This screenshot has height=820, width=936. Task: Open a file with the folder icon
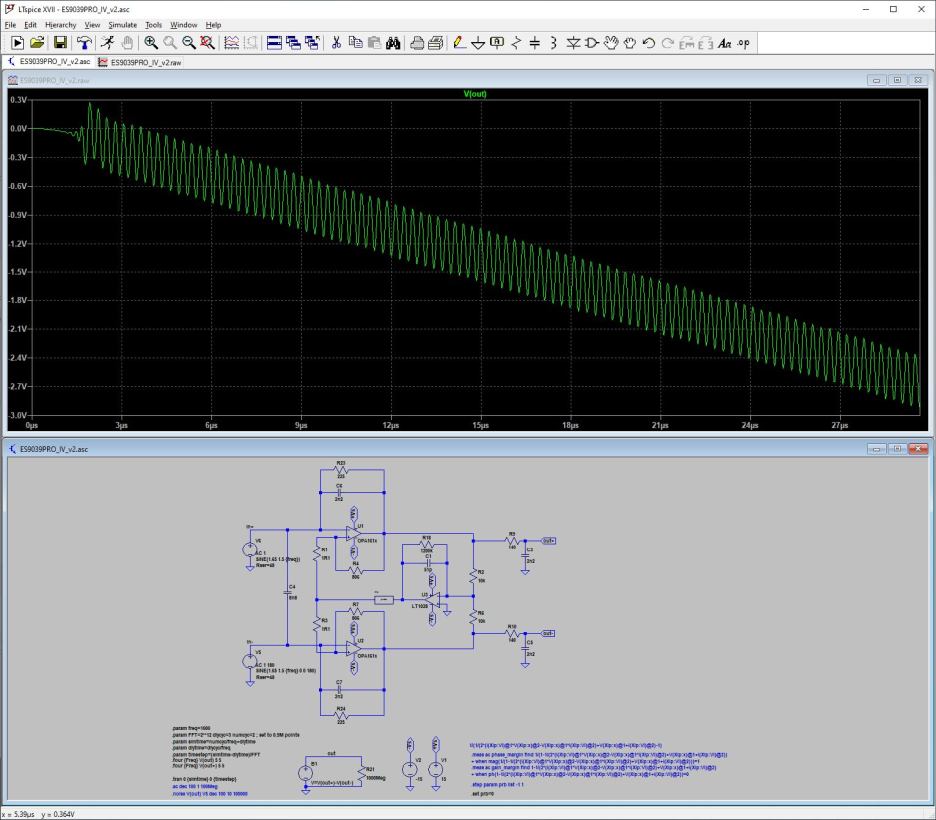[x=37, y=43]
